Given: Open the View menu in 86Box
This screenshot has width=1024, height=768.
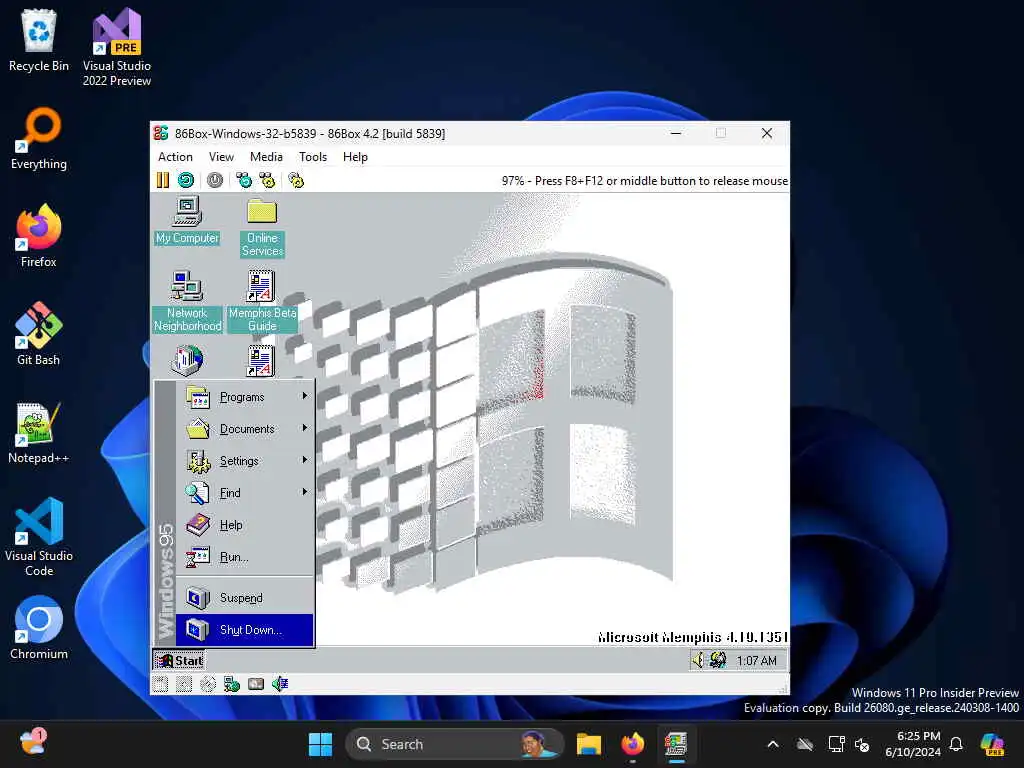Looking at the screenshot, I should click(x=221, y=157).
